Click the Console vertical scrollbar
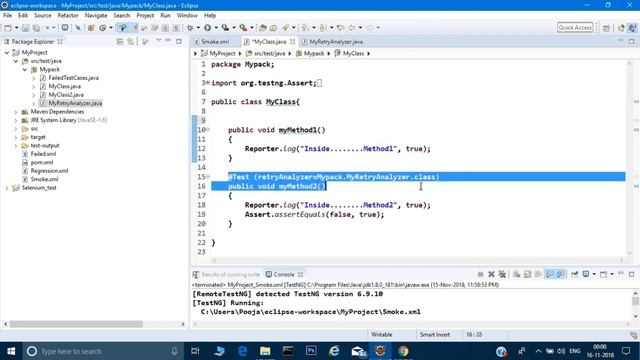 pos(635,301)
